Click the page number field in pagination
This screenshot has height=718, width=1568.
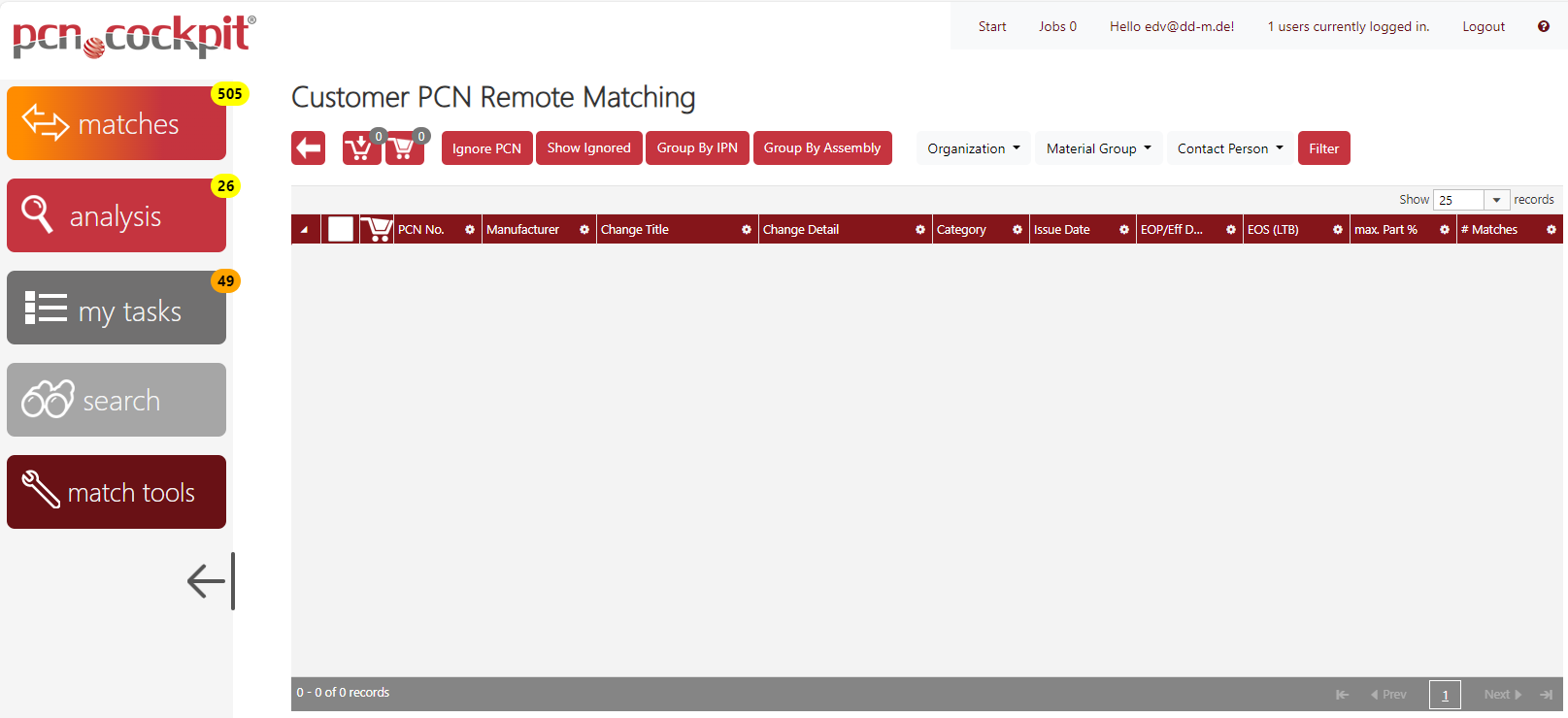tap(1445, 695)
